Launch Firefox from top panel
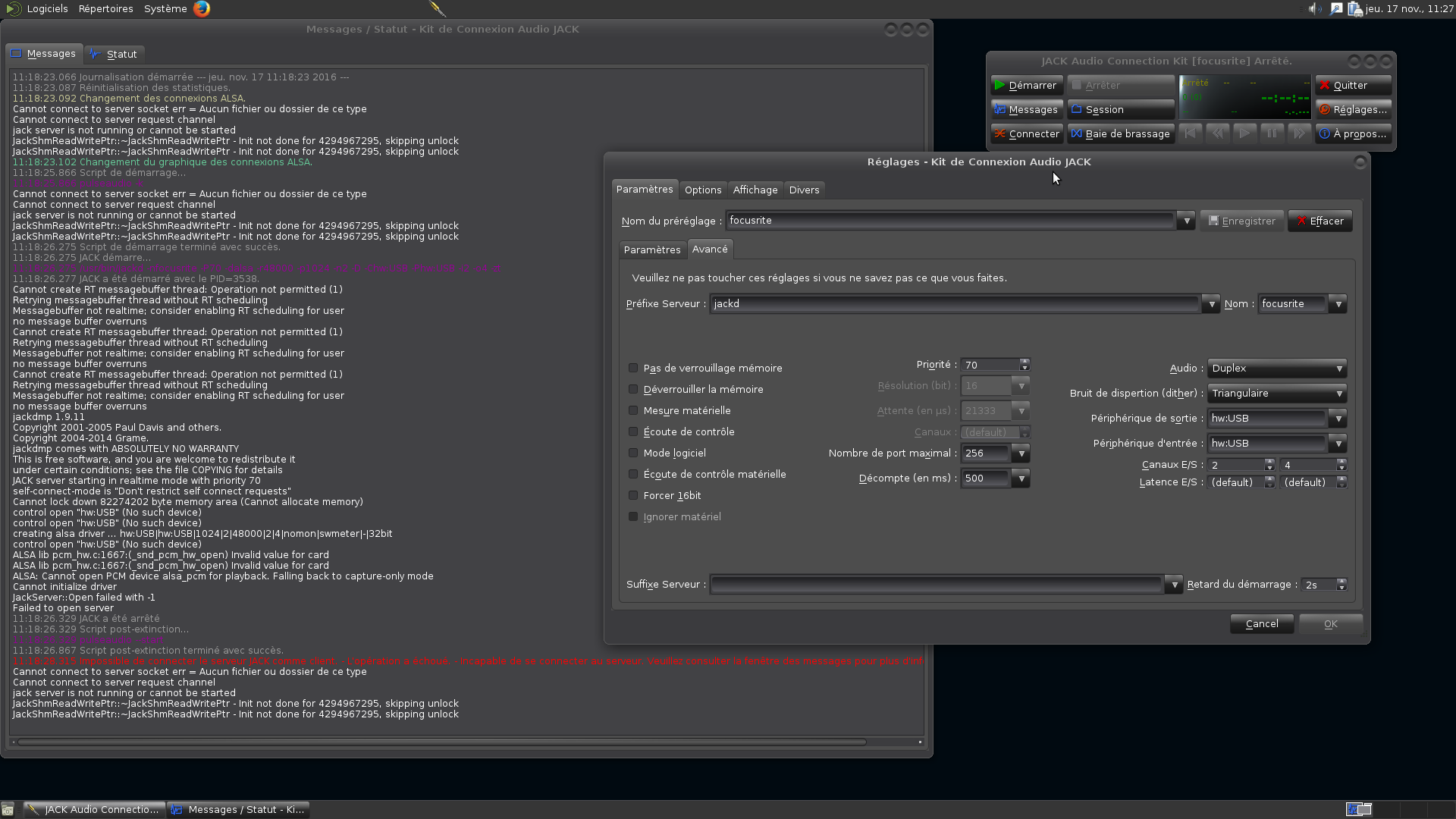Image resolution: width=1456 pixels, height=819 pixels. (x=202, y=8)
